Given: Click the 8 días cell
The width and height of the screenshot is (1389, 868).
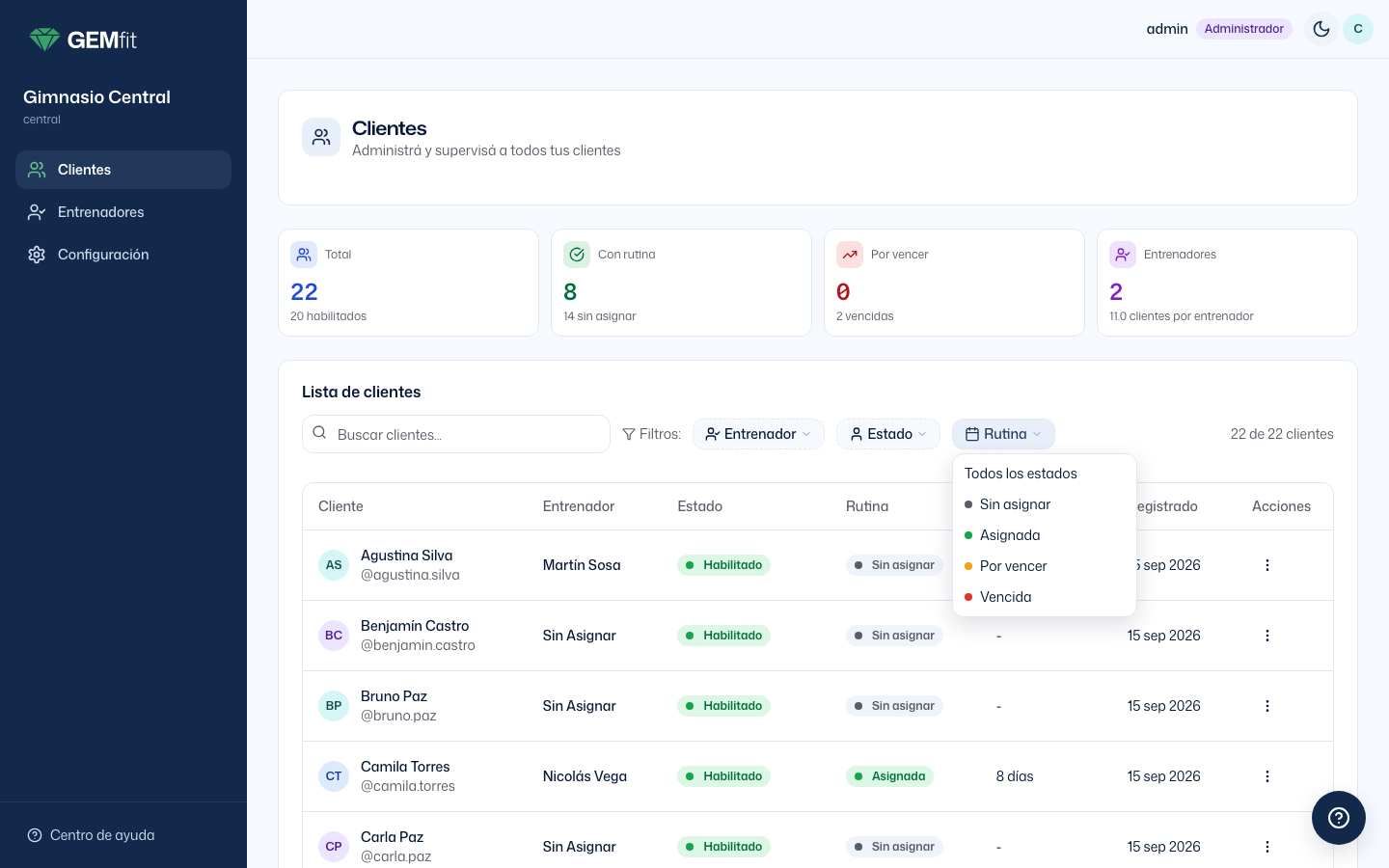Looking at the screenshot, I should tap(1015, 776).
